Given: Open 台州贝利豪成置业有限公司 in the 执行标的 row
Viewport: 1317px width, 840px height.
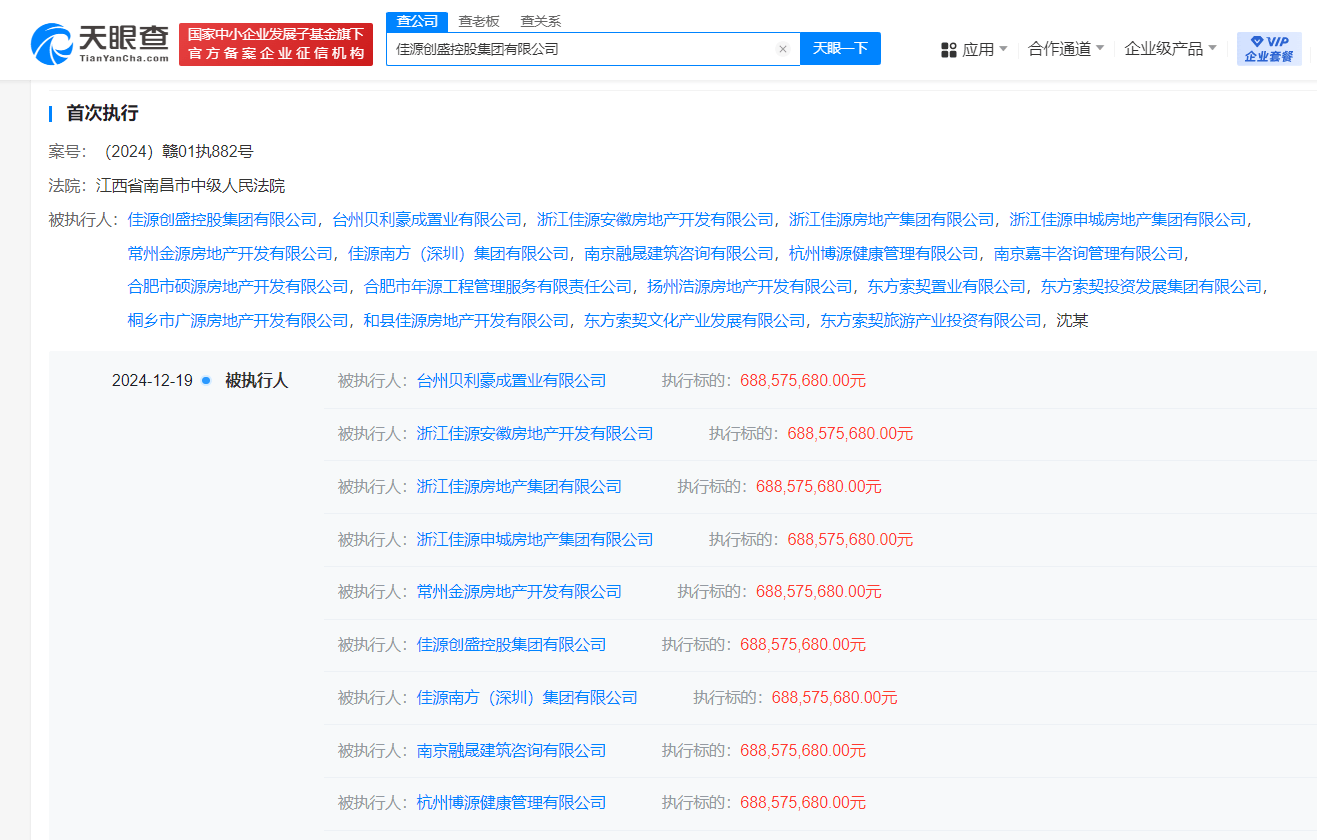Looking at the screenshot, I should [511, 380].
